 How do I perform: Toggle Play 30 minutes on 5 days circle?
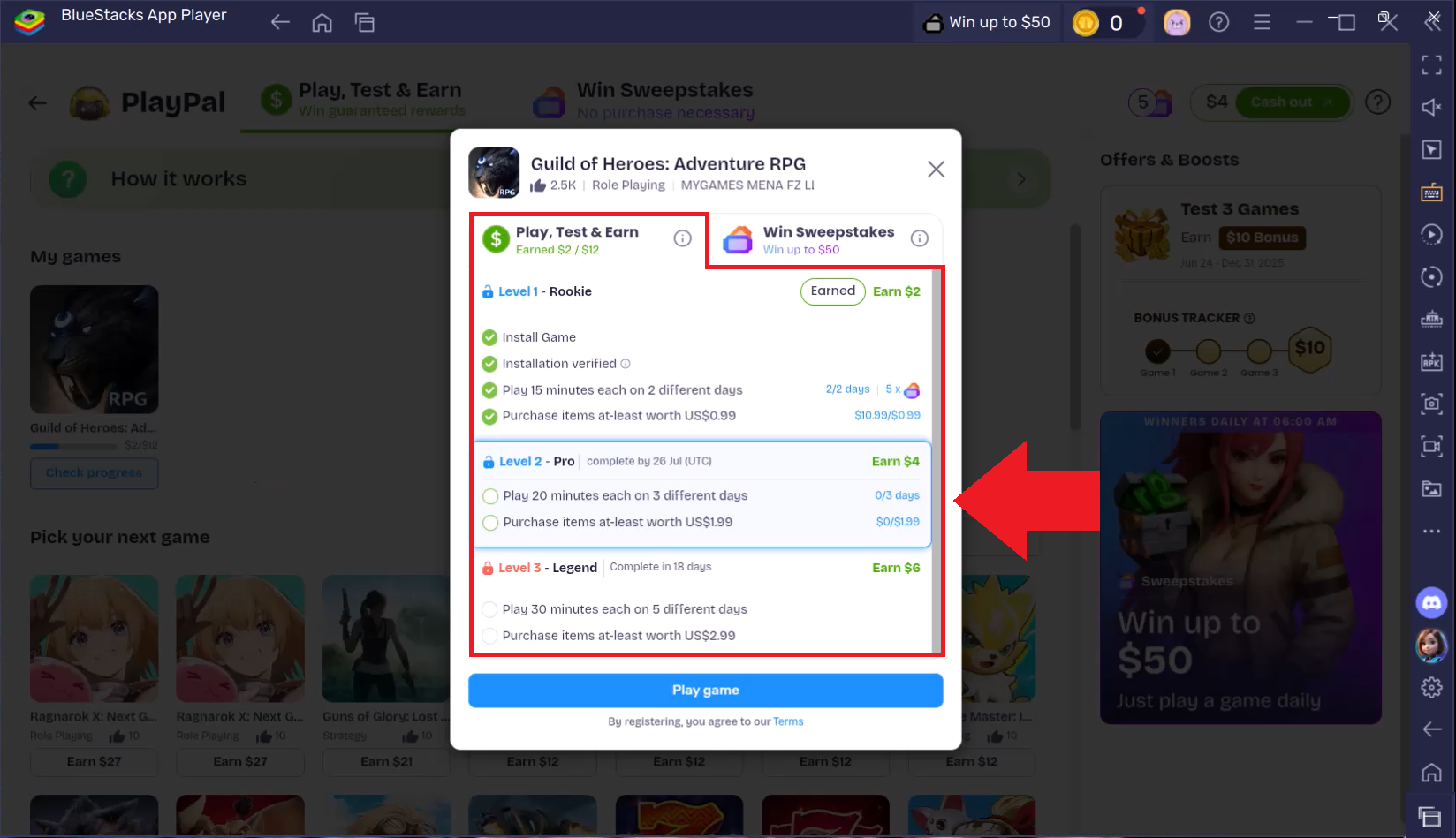point(489,609)
